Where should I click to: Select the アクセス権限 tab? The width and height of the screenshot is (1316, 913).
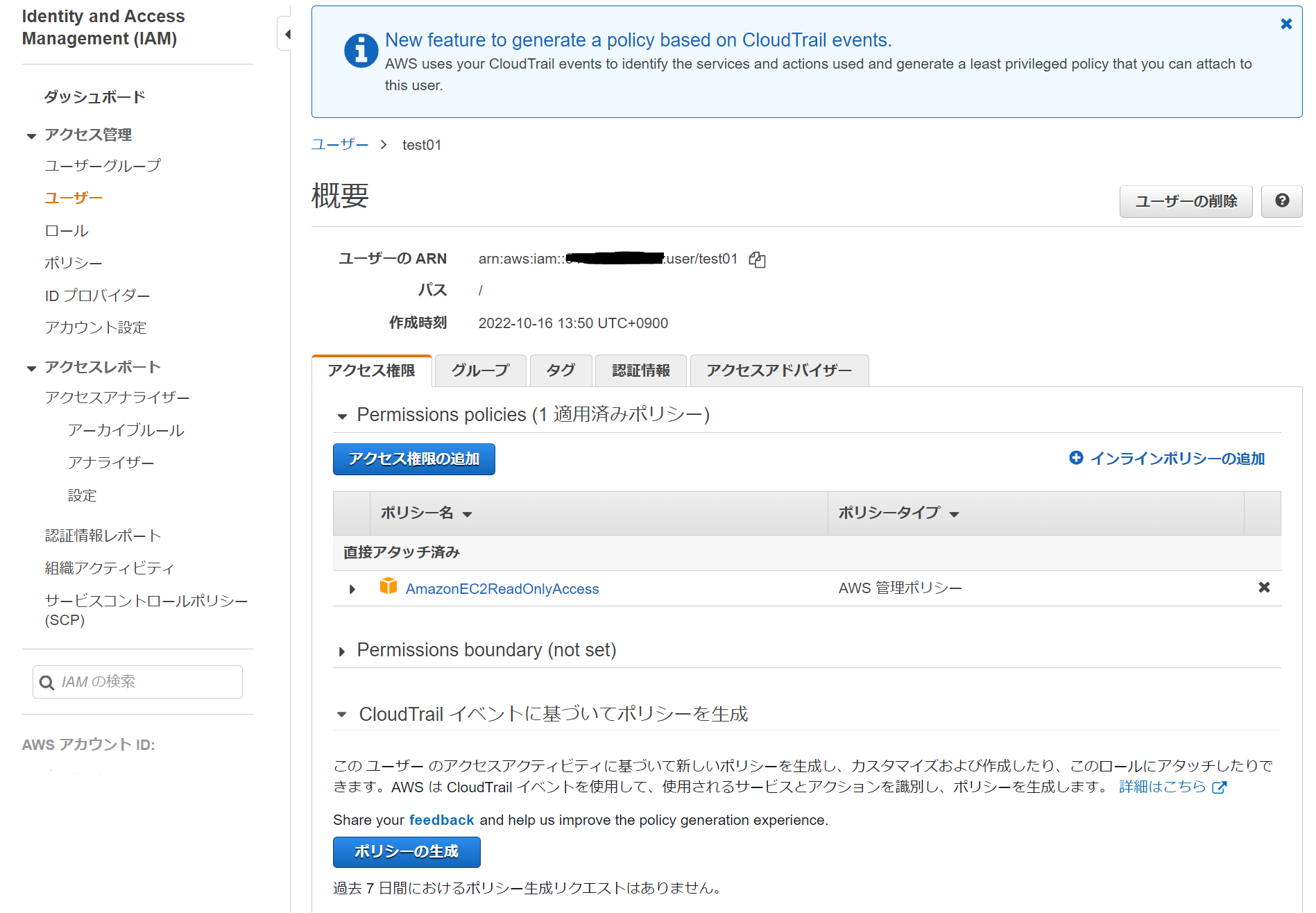point(372,370)
